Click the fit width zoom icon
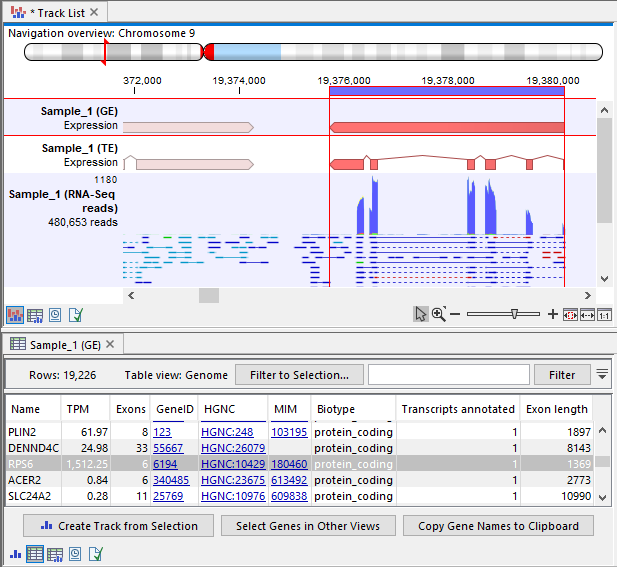 pyautogui.click(x=587, y=314)
